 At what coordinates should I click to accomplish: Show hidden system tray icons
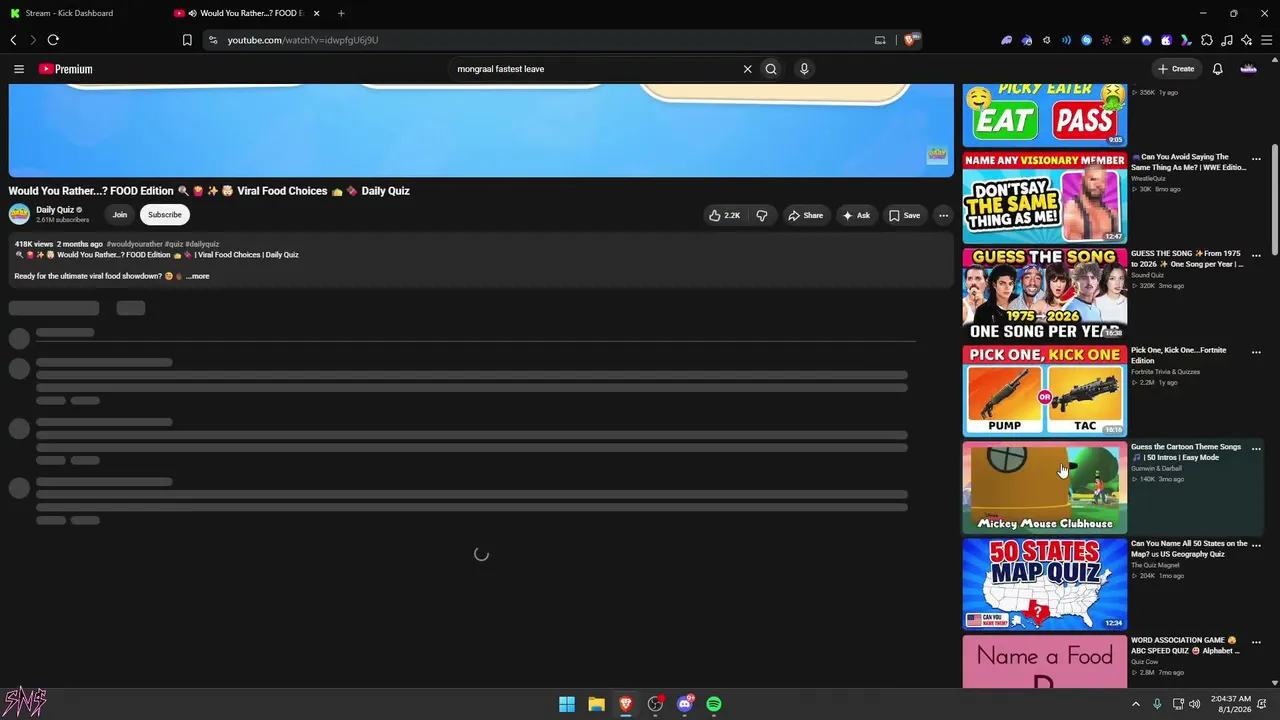[x=1135, y=704]
